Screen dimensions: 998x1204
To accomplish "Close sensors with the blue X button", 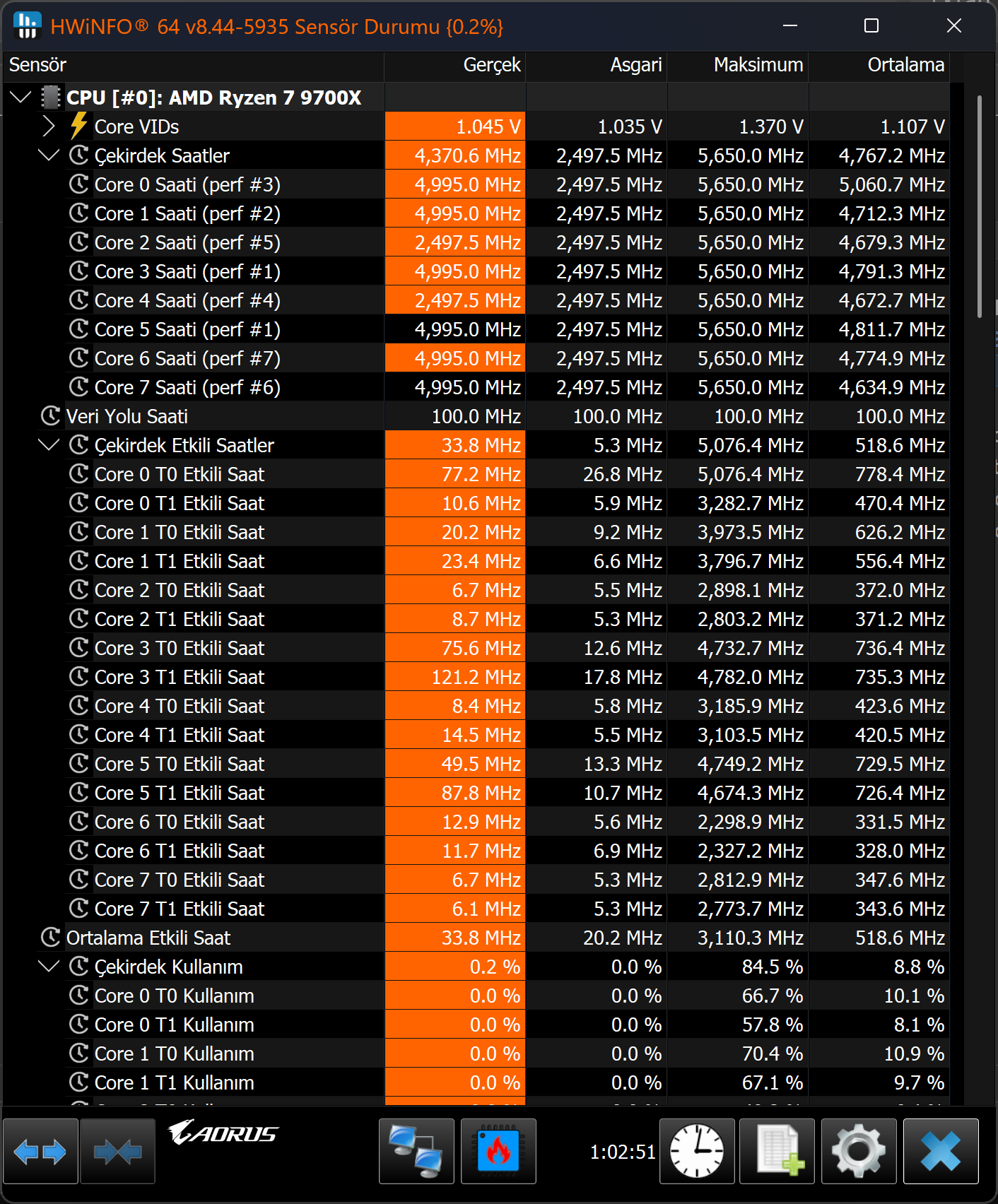I will [x=941, y=1152].
